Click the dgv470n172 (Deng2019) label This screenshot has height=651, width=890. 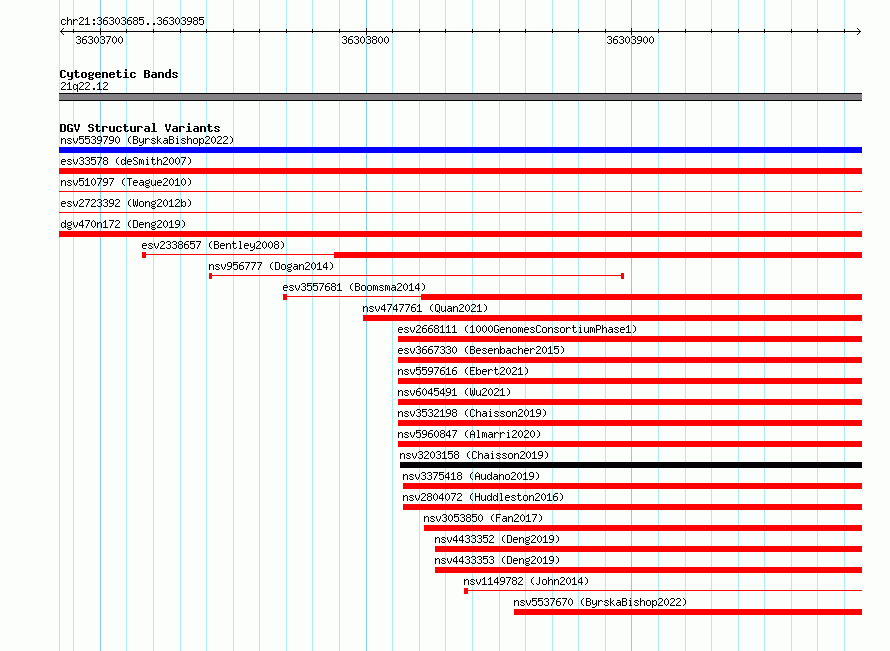click(123, 224)
